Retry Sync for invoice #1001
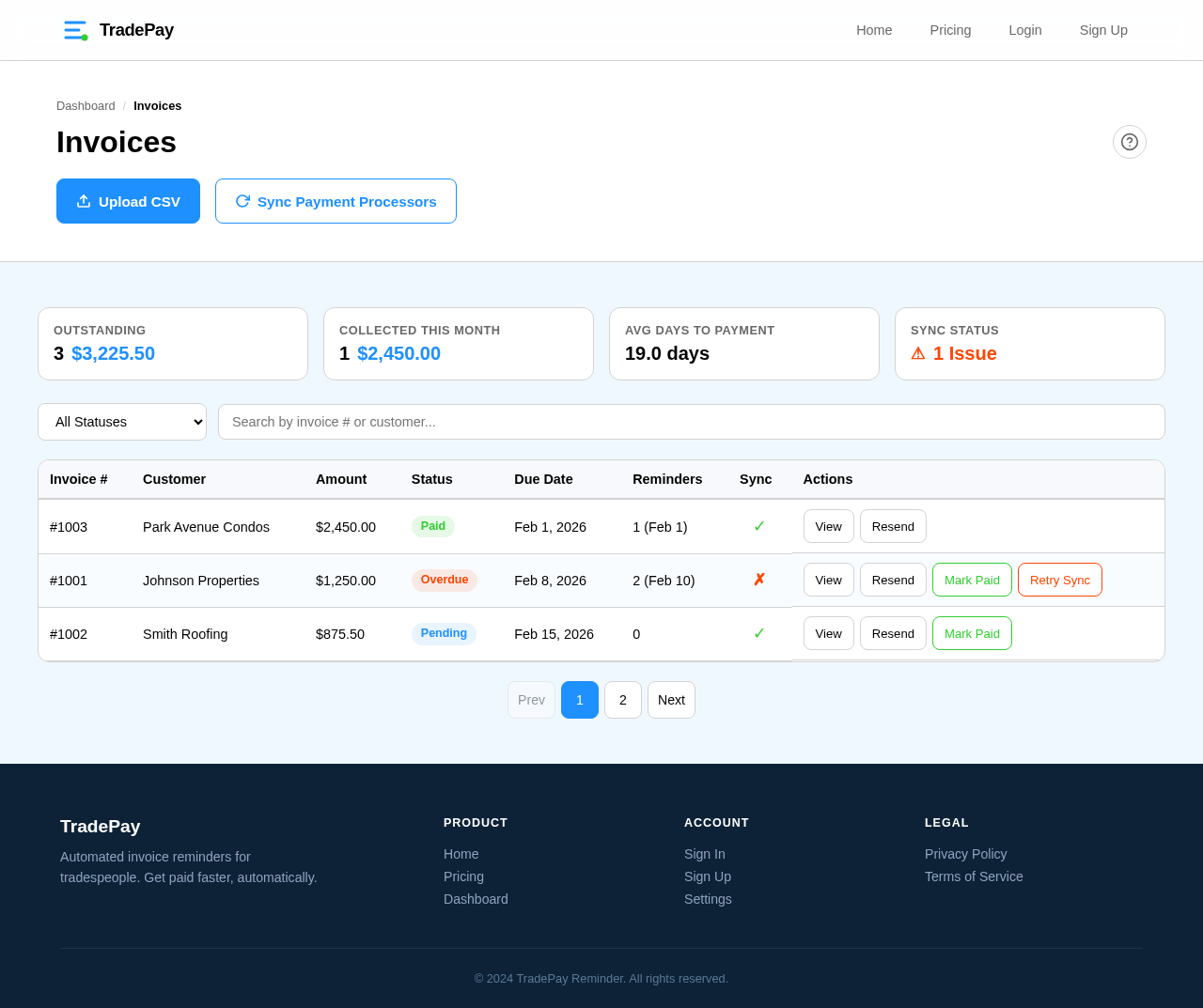The width and height of the screenshot is (1203, 1008). [x=1060, y=580]
